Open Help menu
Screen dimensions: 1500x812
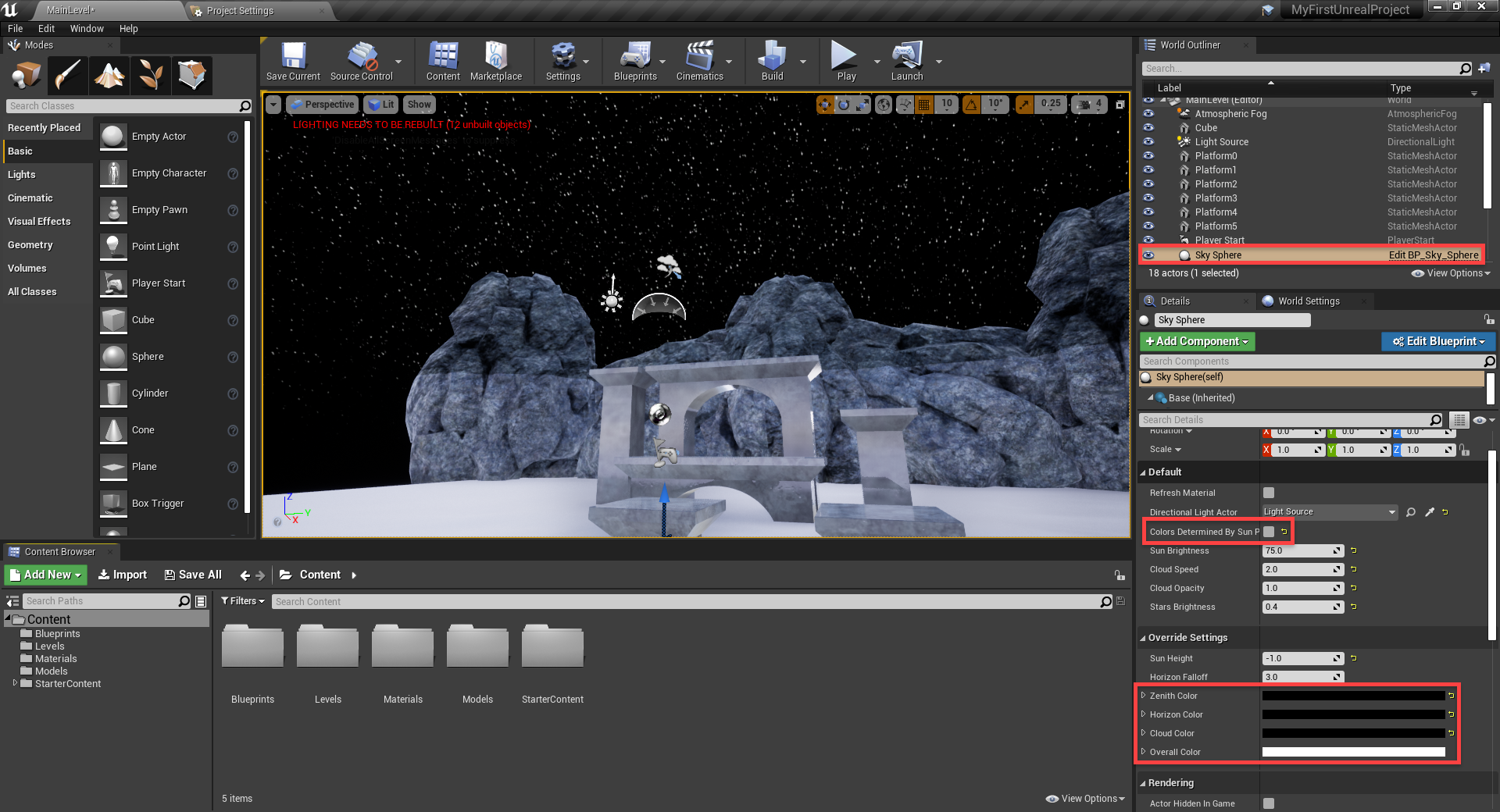(128, 29)
